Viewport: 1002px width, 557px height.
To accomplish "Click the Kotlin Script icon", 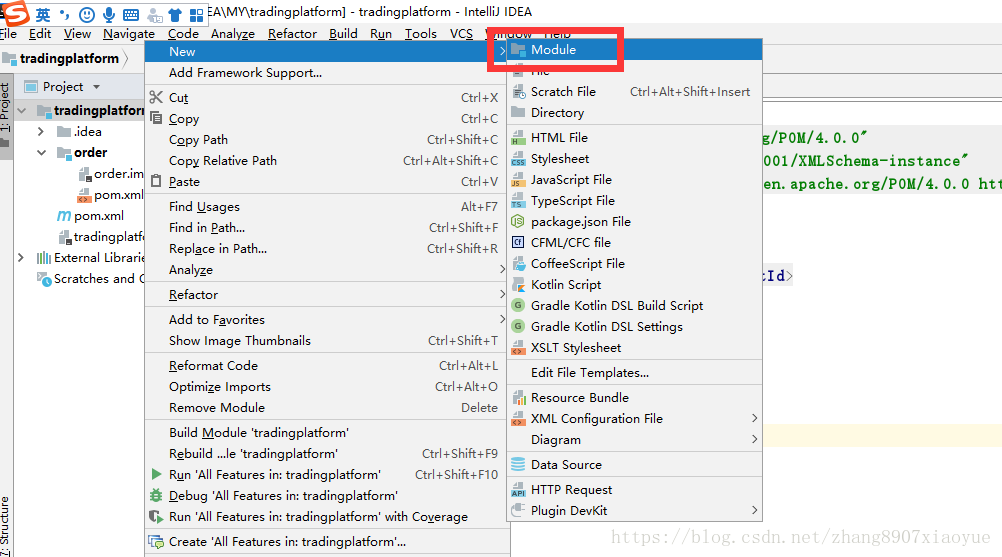I will pos(518,285).
